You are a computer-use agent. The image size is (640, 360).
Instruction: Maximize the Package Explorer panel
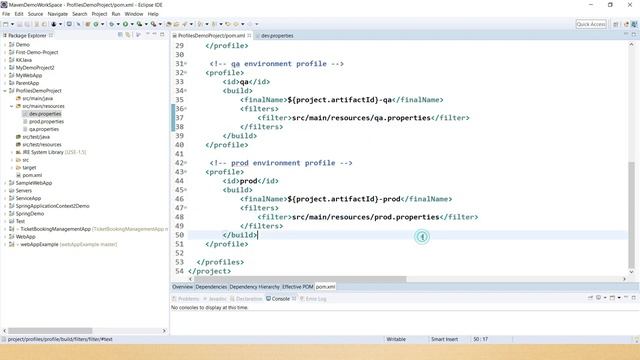click(x=162, y=35)
